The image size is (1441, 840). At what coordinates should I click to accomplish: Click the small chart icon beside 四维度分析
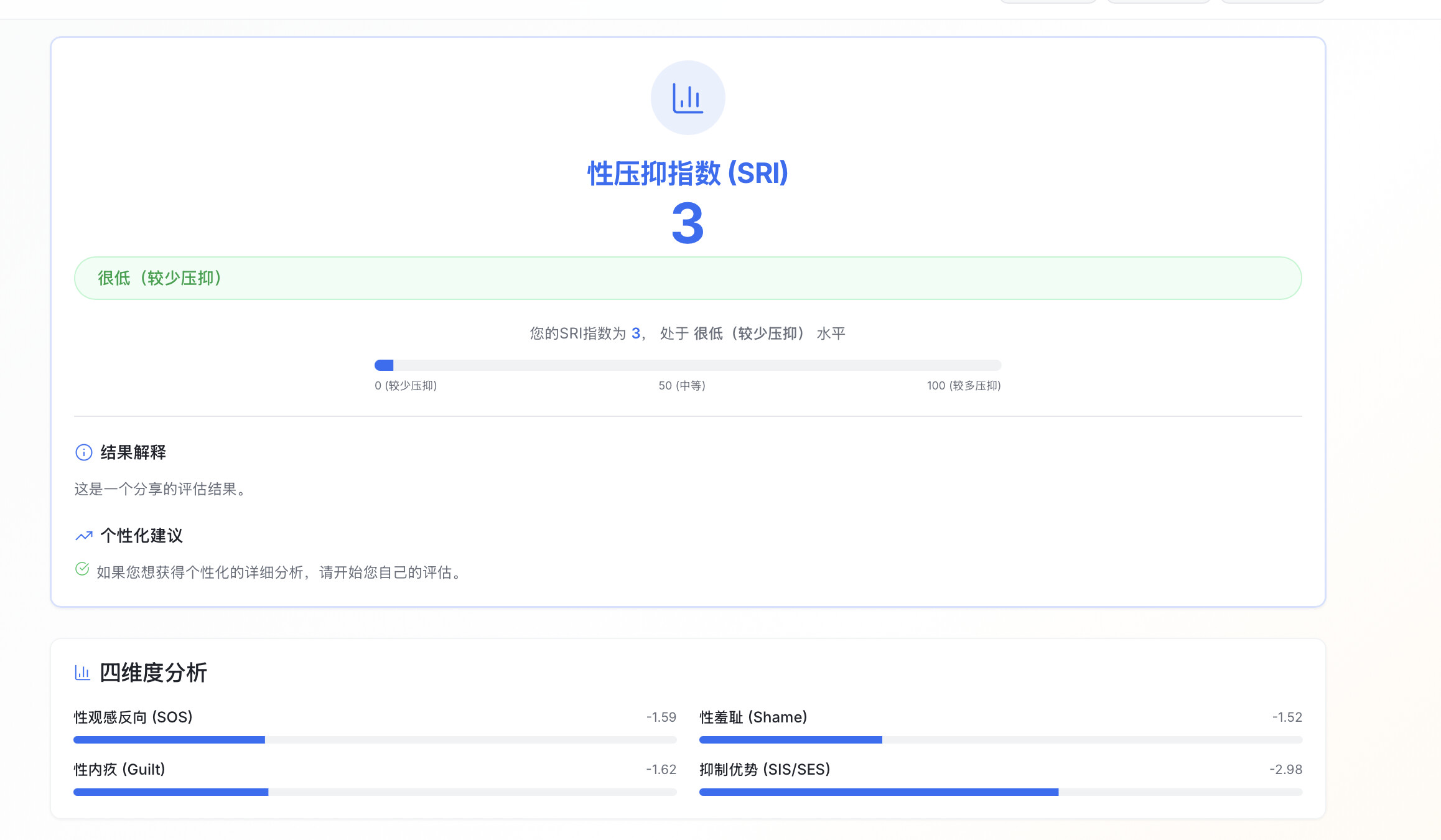pyautogui.click(x=82, y=673)
